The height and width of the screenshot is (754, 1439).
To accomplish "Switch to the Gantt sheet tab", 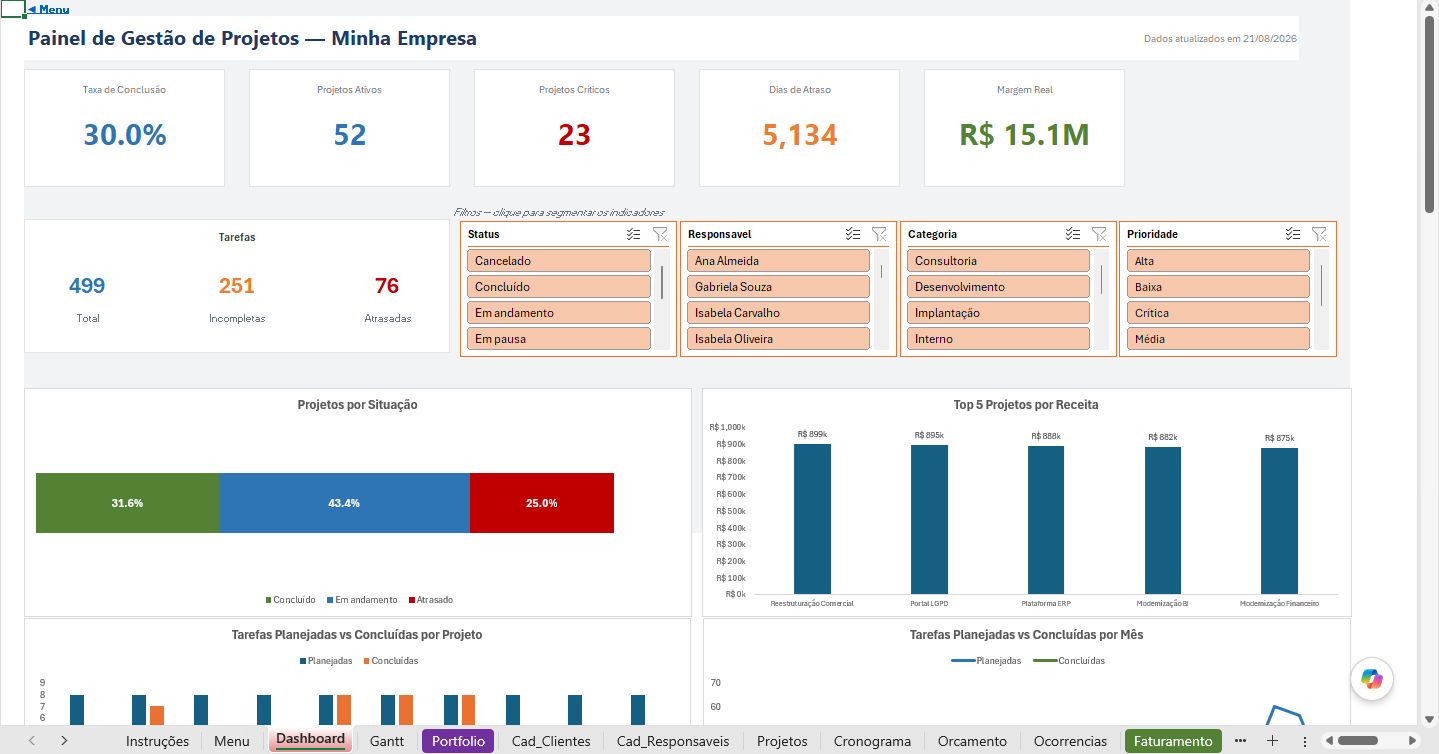I will pos(387,741).
